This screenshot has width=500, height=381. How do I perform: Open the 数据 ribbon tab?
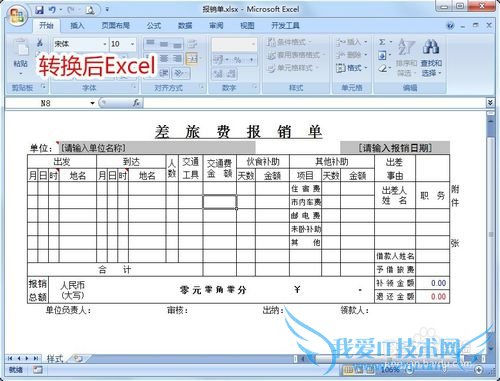click(185, 26)
